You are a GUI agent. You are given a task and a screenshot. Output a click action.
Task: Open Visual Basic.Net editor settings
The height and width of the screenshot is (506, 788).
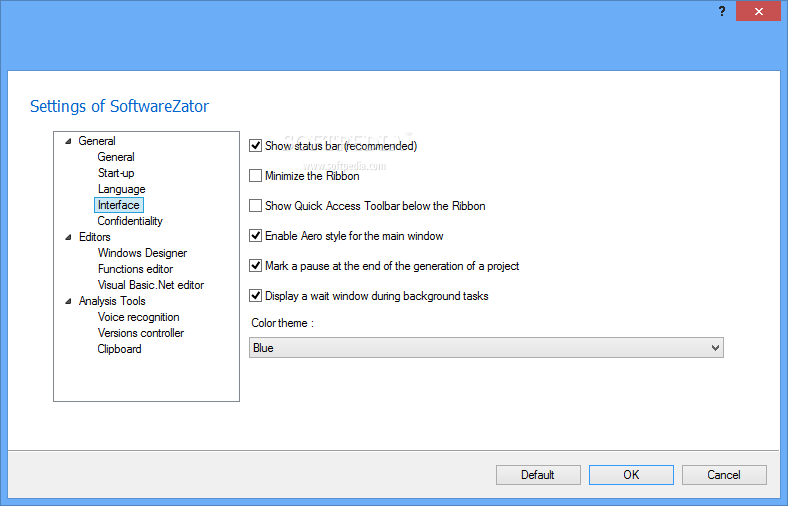[151, 285]
